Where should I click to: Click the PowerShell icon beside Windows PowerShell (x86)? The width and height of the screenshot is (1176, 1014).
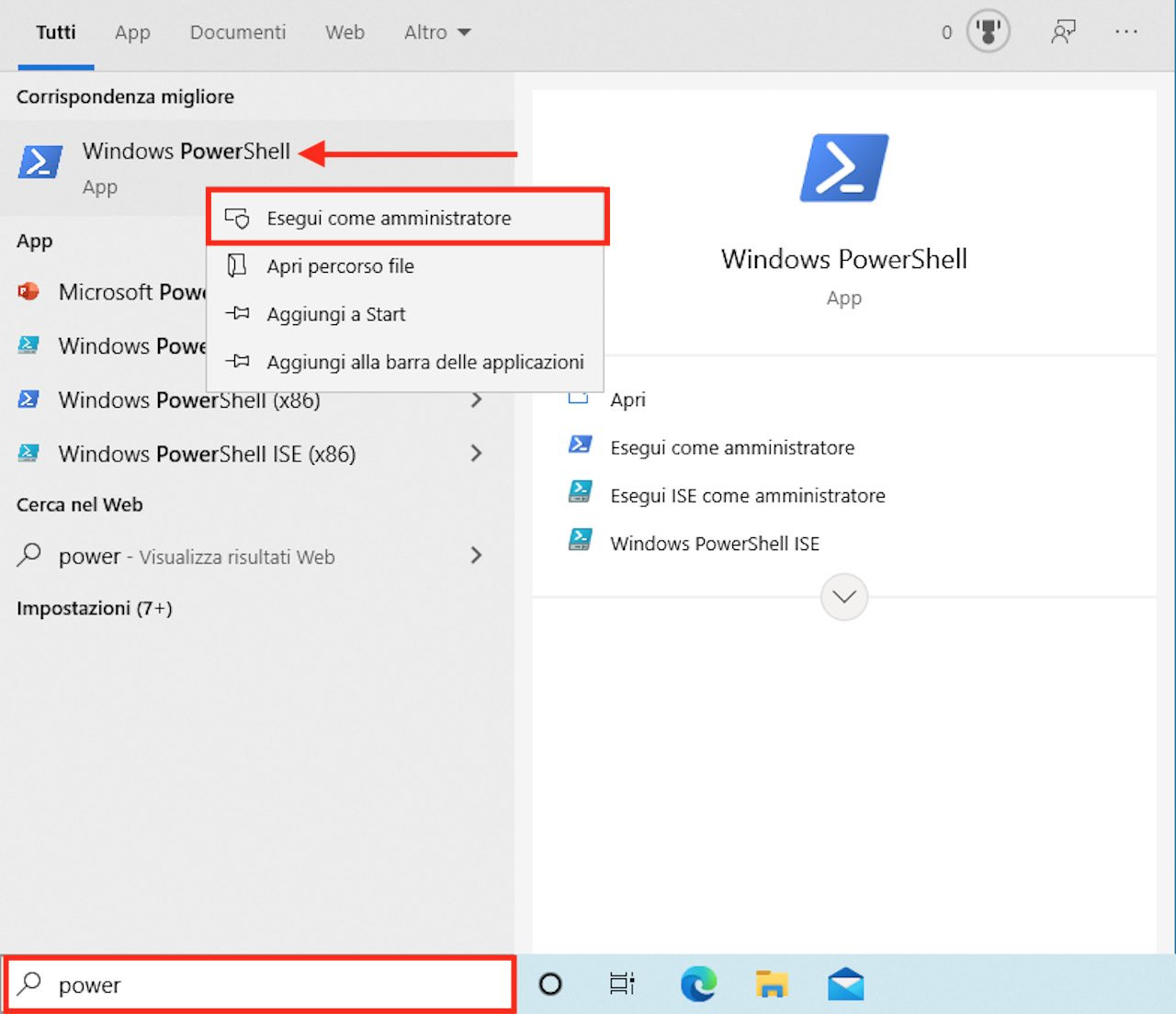tap(28, 400)
